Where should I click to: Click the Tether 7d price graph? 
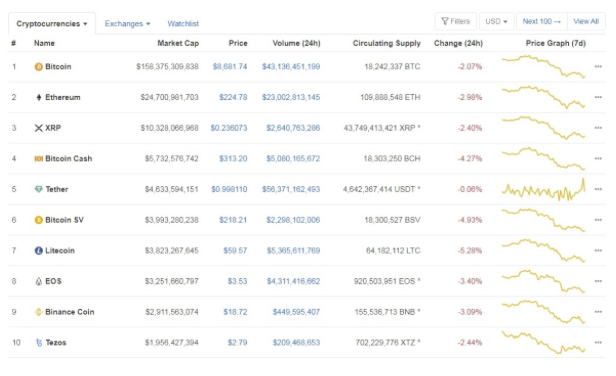tap(544, 189)
